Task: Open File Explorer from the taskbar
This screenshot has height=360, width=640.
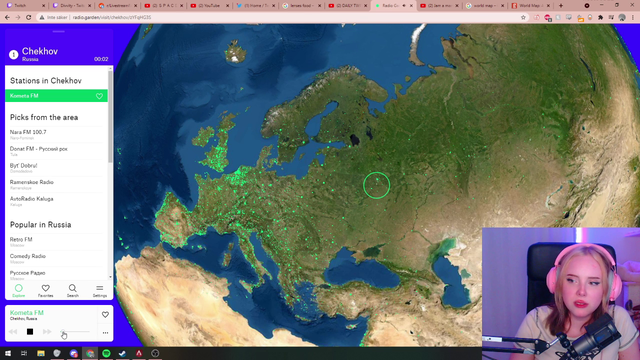Action: [x=41, y=353]
